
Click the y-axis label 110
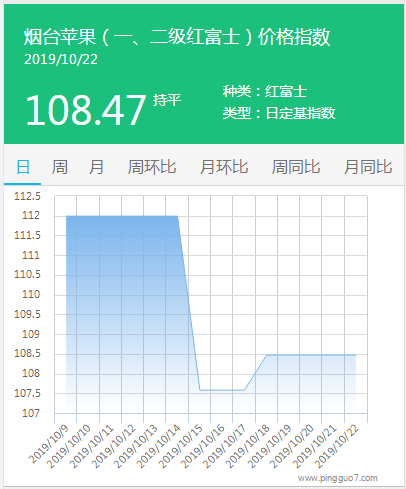pyautogui.click(x=31, y=294)
